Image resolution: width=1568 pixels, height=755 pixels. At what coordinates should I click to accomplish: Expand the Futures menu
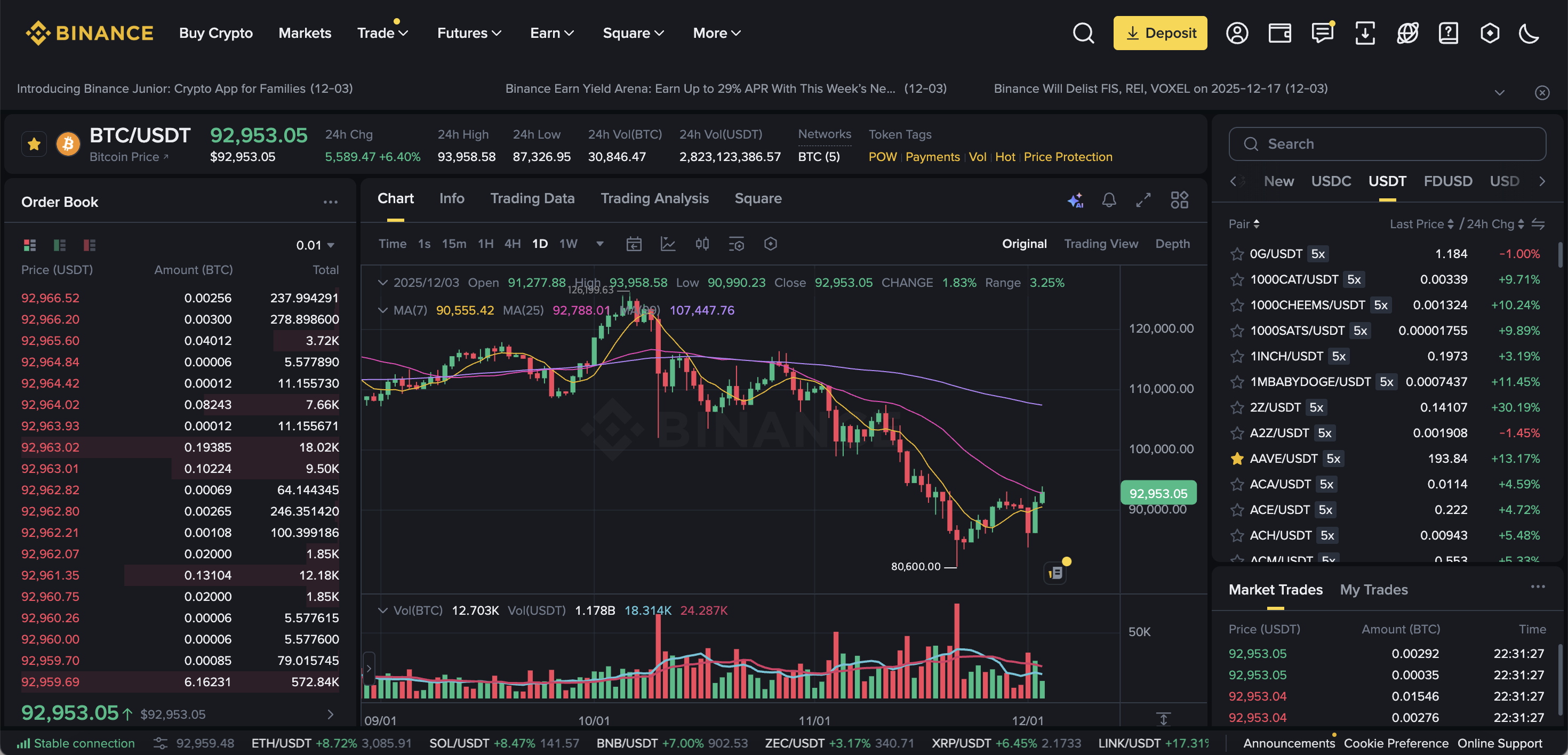pyautogui.click(x=469, y=33)
